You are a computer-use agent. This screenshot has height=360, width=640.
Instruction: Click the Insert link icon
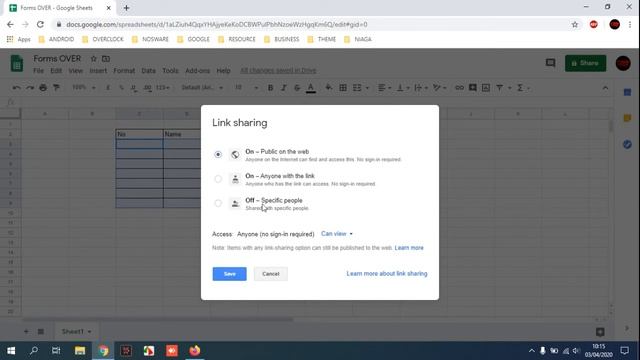[x=459, y=88]
